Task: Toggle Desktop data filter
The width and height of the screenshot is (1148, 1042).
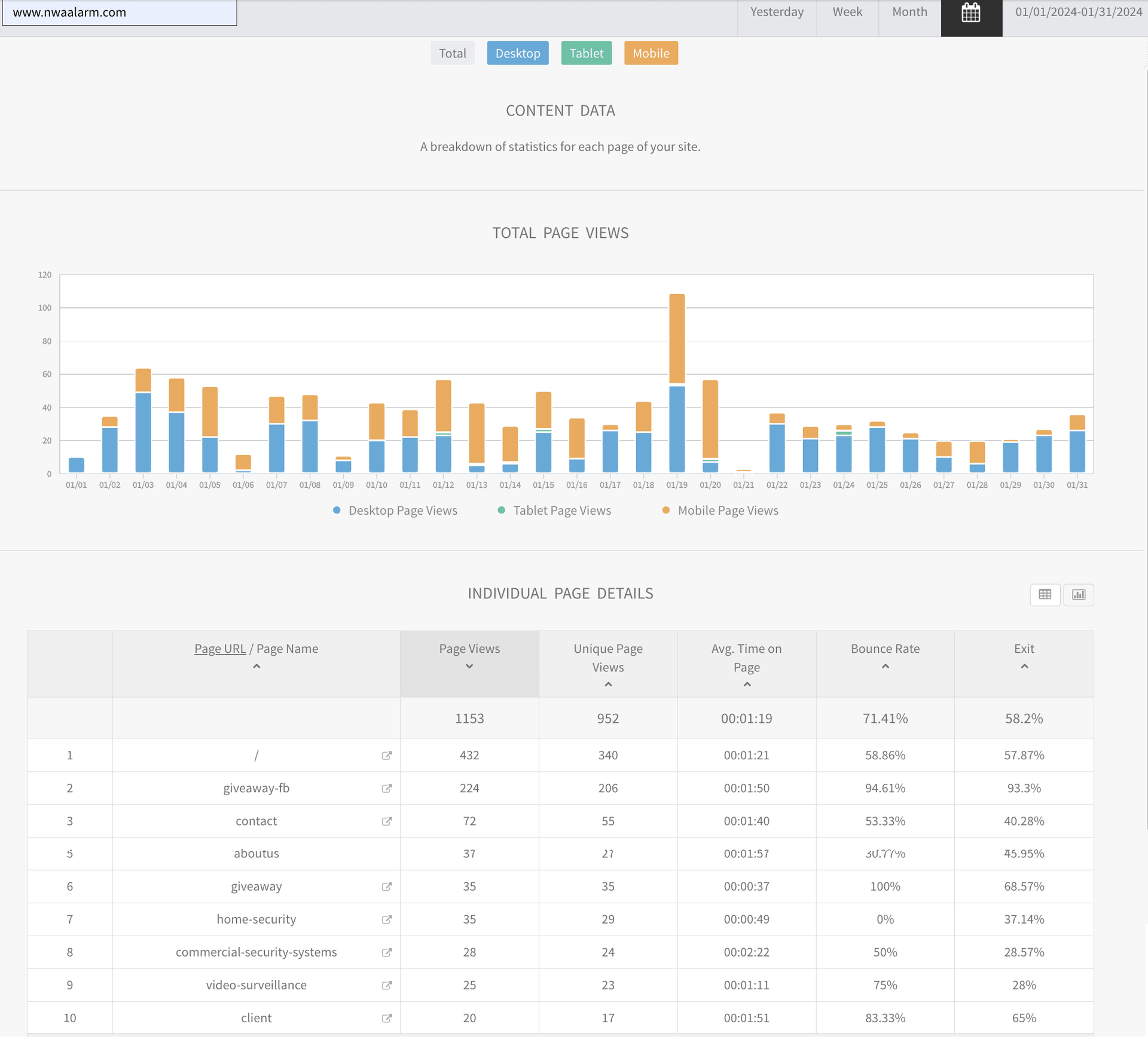Action: [x=517, y=53]
